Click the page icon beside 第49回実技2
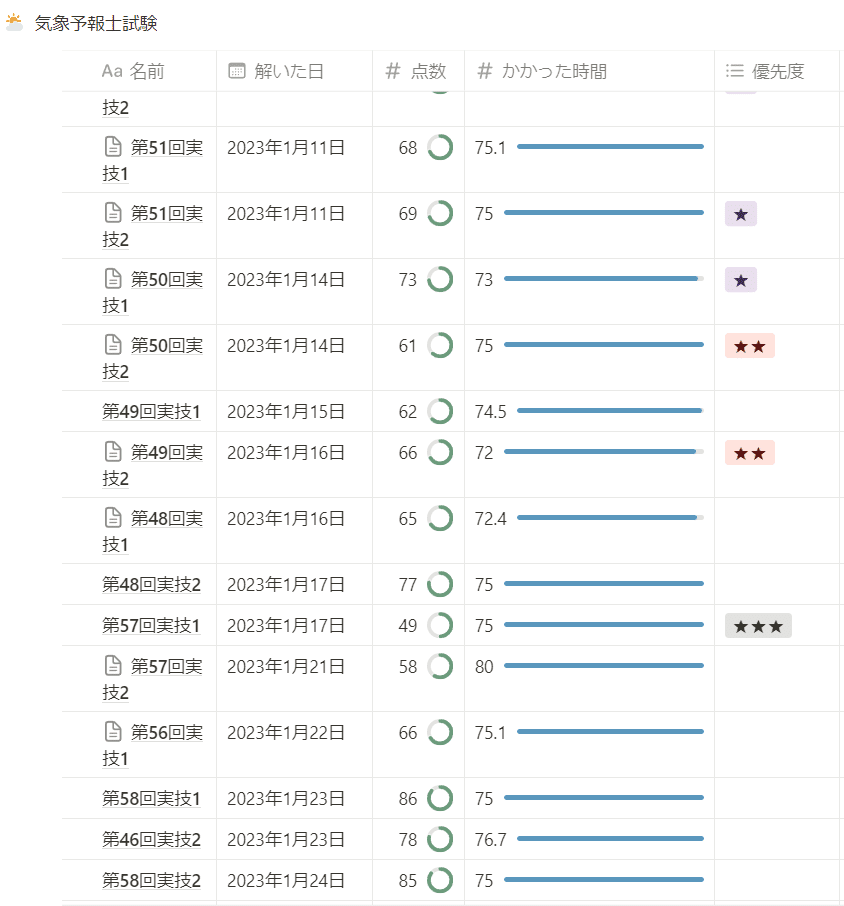This screenshot has height=906, width=844. click(113, 452)
